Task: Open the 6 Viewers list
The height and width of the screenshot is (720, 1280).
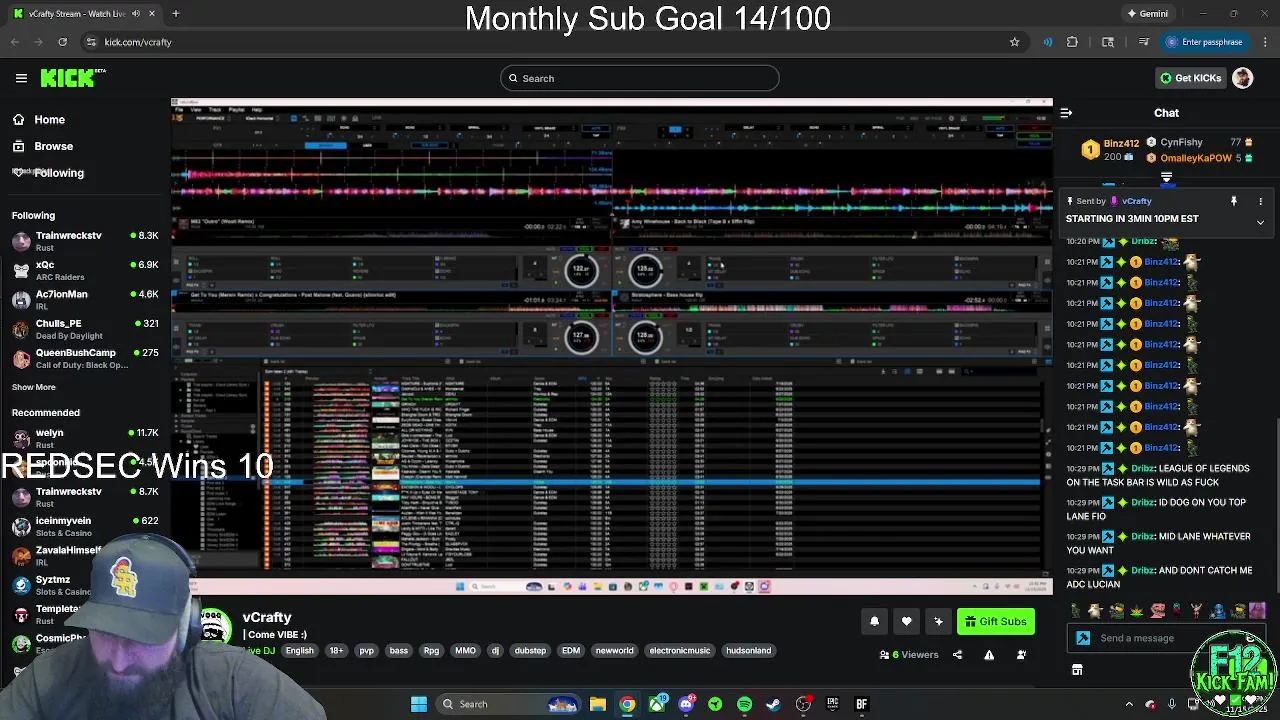Action: click(x=909, y=655)
